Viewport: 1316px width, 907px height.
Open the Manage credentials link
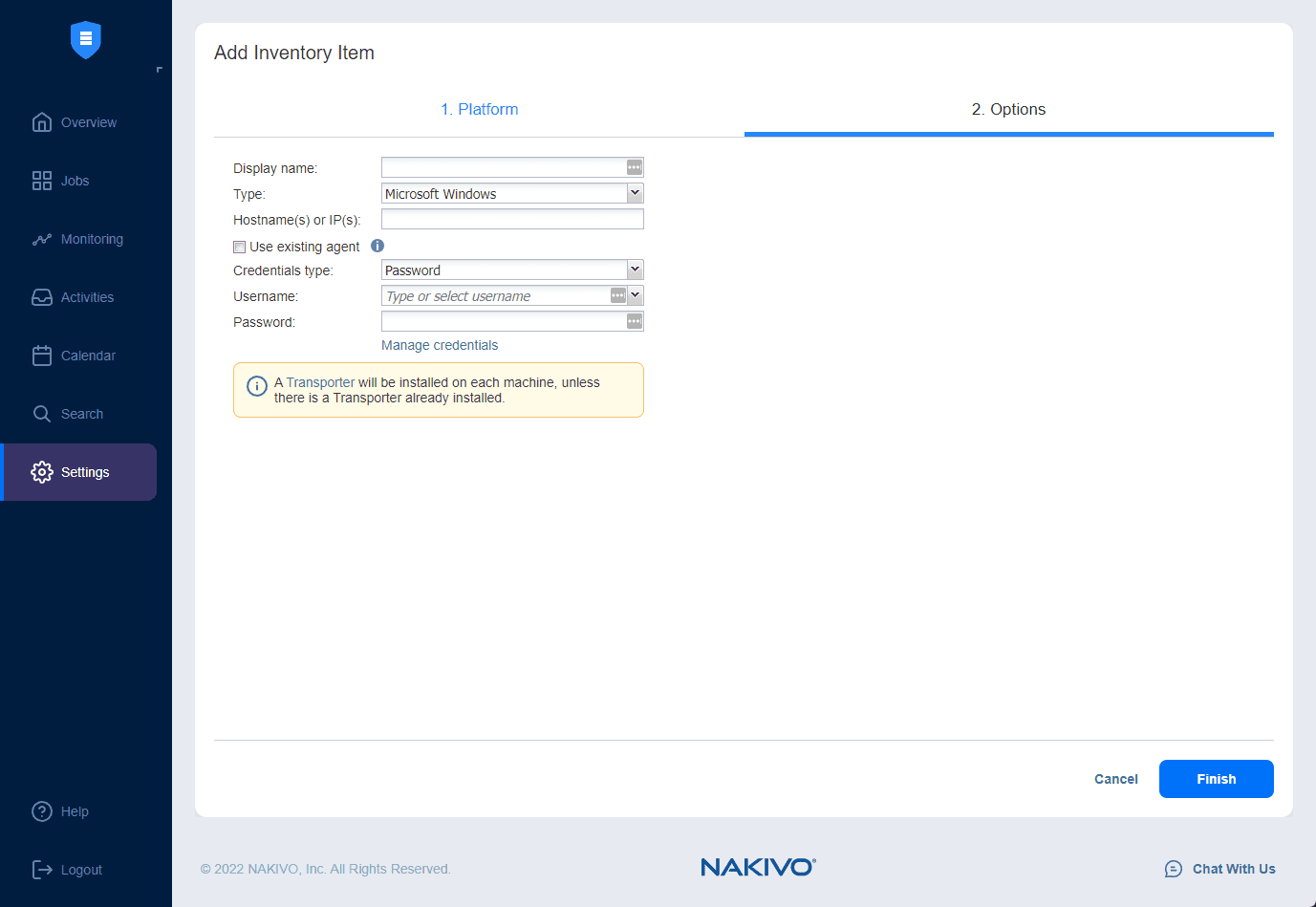tap(439, 345)
